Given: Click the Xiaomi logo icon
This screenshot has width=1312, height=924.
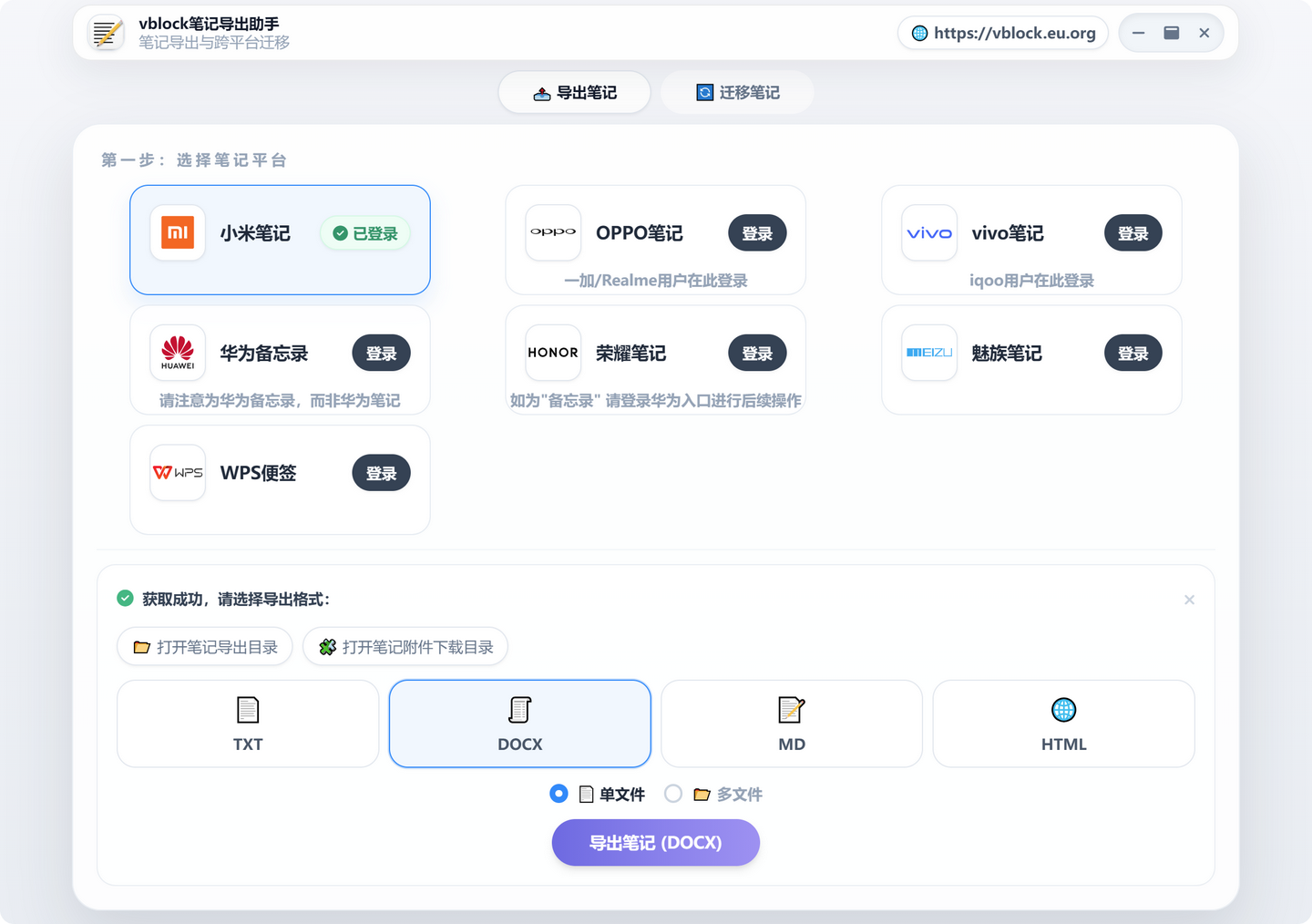Looking at the screenshot, I should (x=178, y=232).
